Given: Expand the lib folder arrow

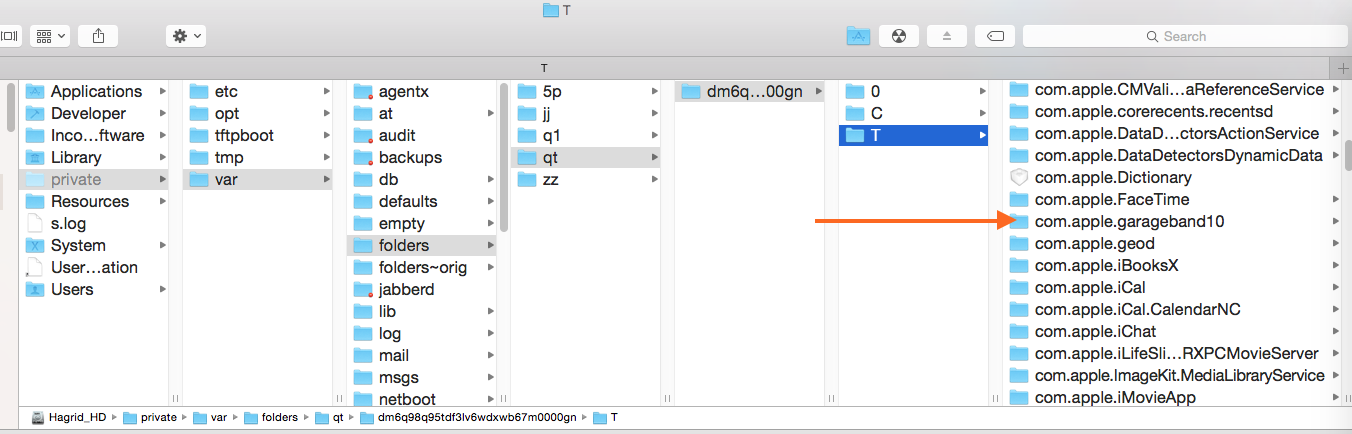Looking at the screenshot, I should point(490,311).
